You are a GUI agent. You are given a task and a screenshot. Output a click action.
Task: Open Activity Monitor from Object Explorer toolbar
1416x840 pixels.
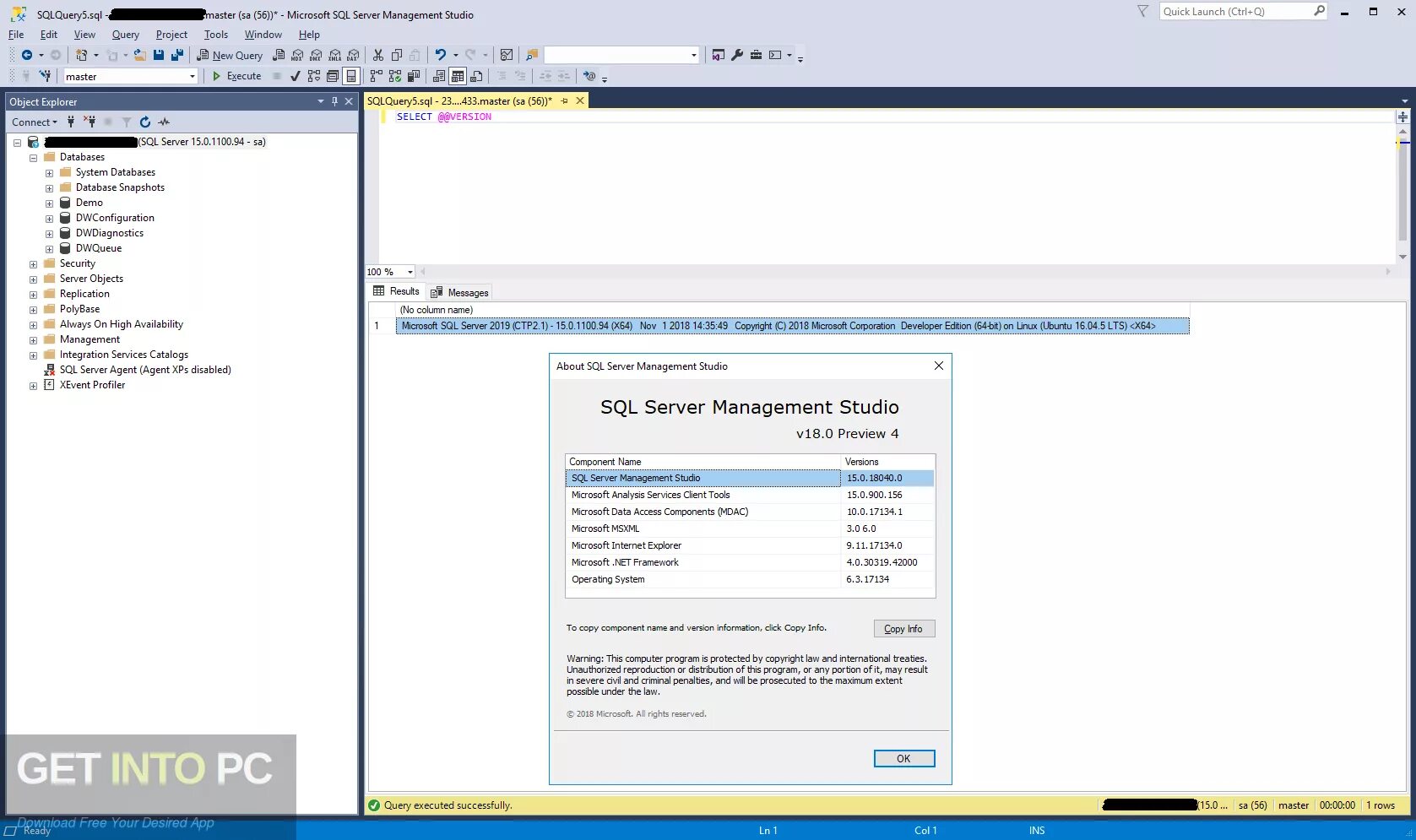(164, 122)
